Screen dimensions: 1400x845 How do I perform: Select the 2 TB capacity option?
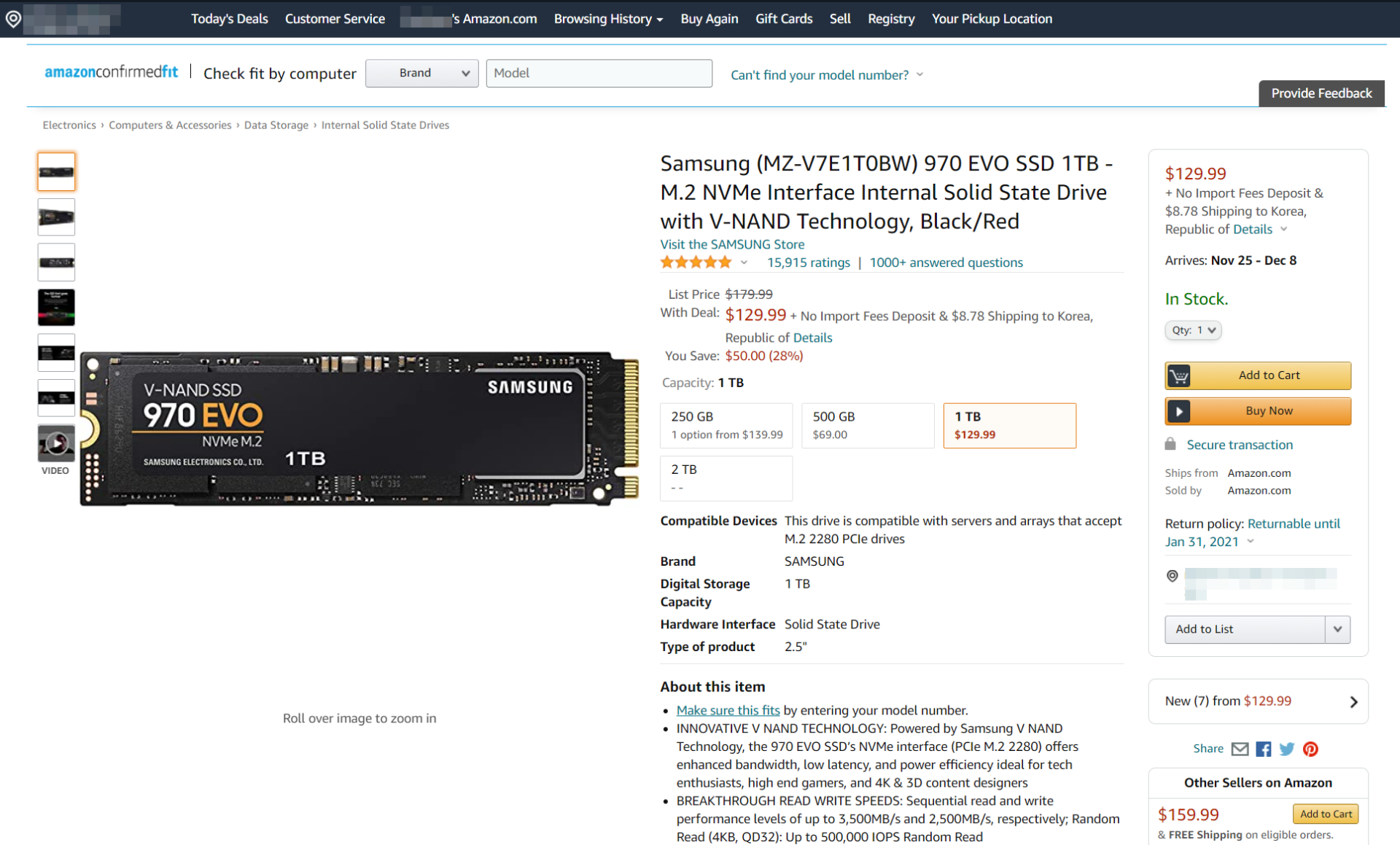(726, 478)
